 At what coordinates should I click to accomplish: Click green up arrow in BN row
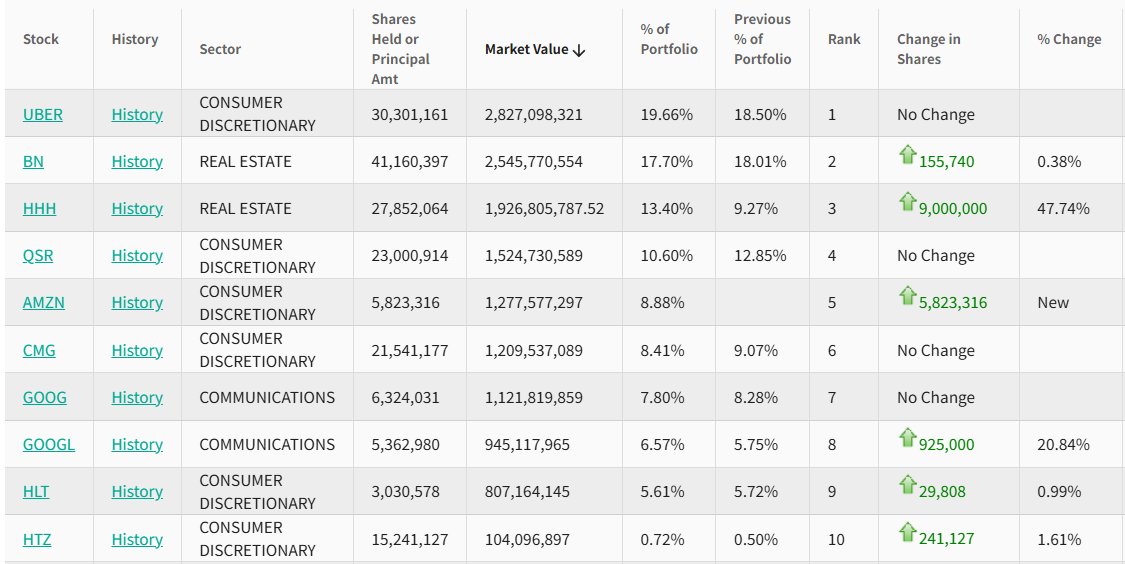pos(907,154)
